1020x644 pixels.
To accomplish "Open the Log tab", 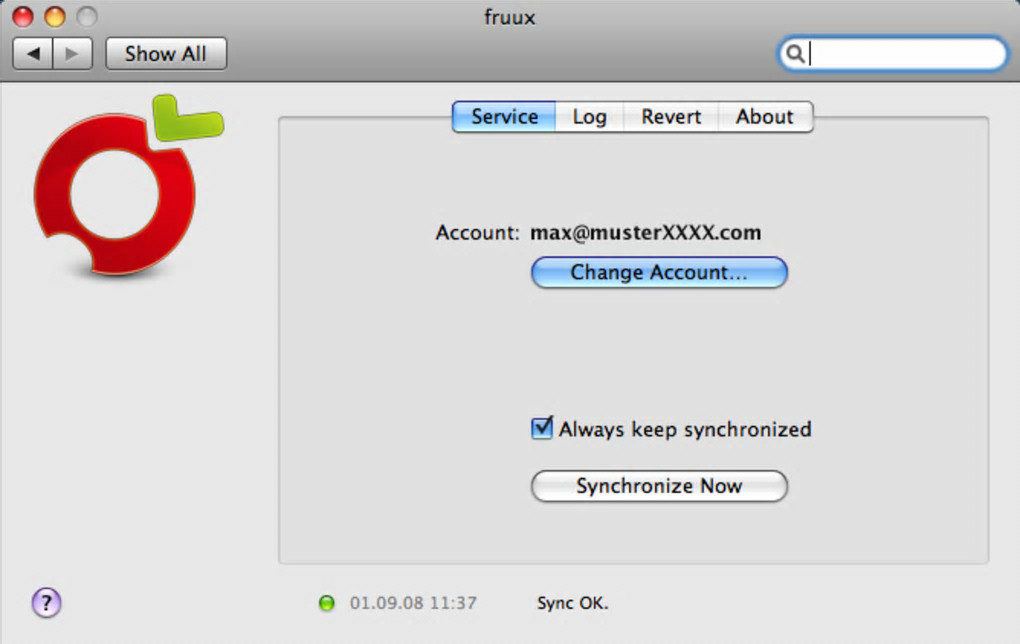I will click(x=589, y=117).
